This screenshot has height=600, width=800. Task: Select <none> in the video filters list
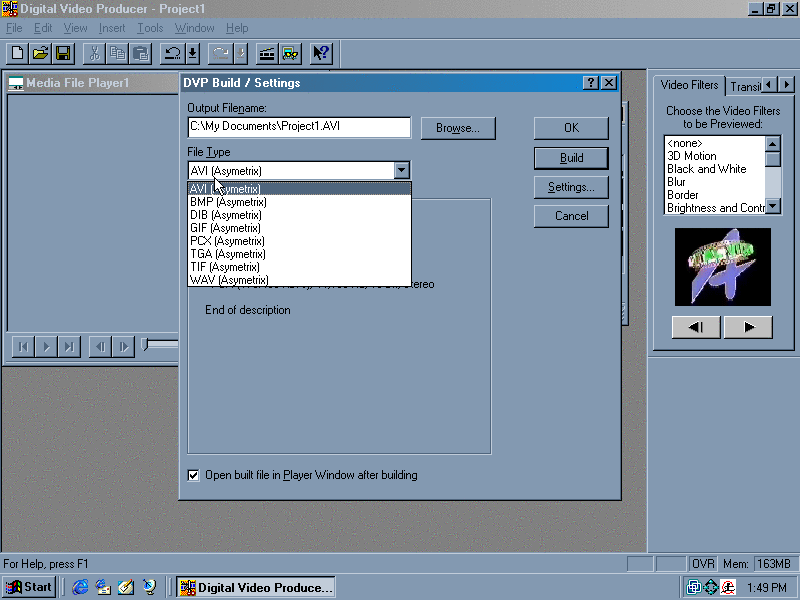click(715, 143)
